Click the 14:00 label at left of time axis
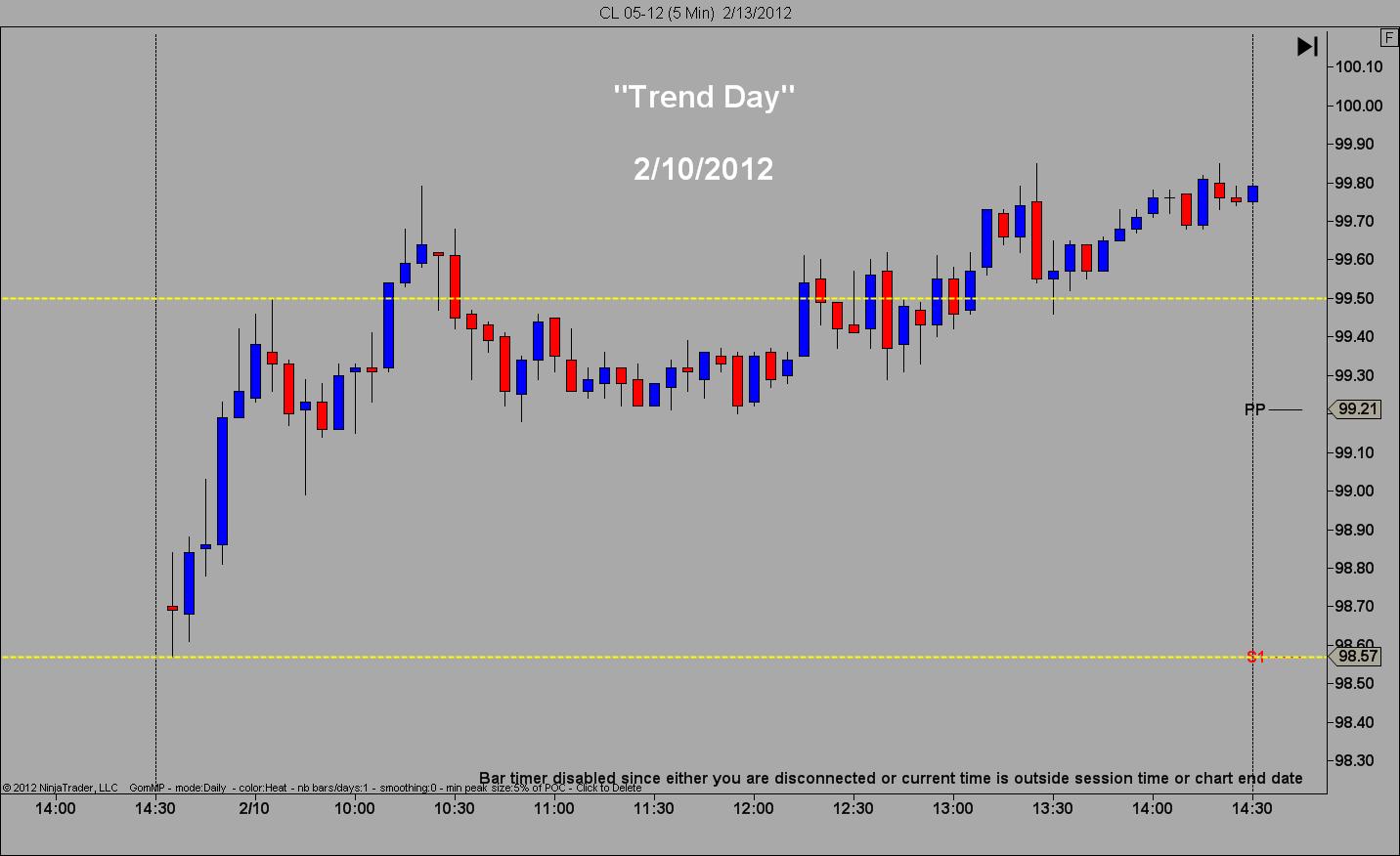 coord(56,808)
